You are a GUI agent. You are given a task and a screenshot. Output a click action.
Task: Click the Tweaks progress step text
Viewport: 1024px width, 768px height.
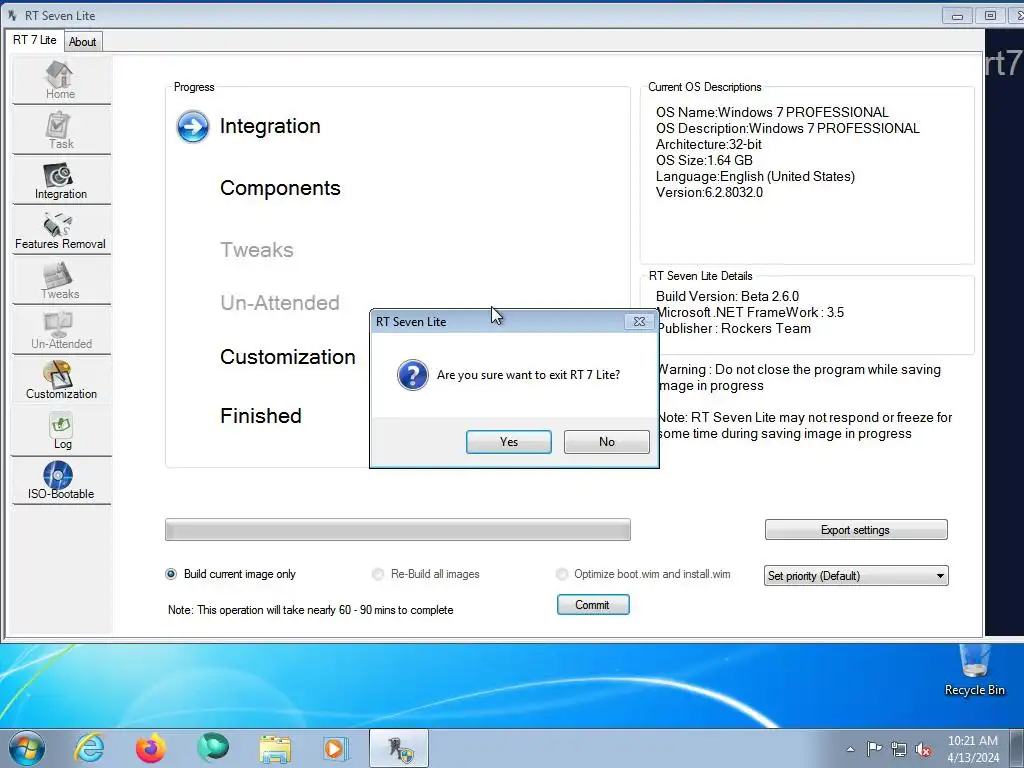257,250
